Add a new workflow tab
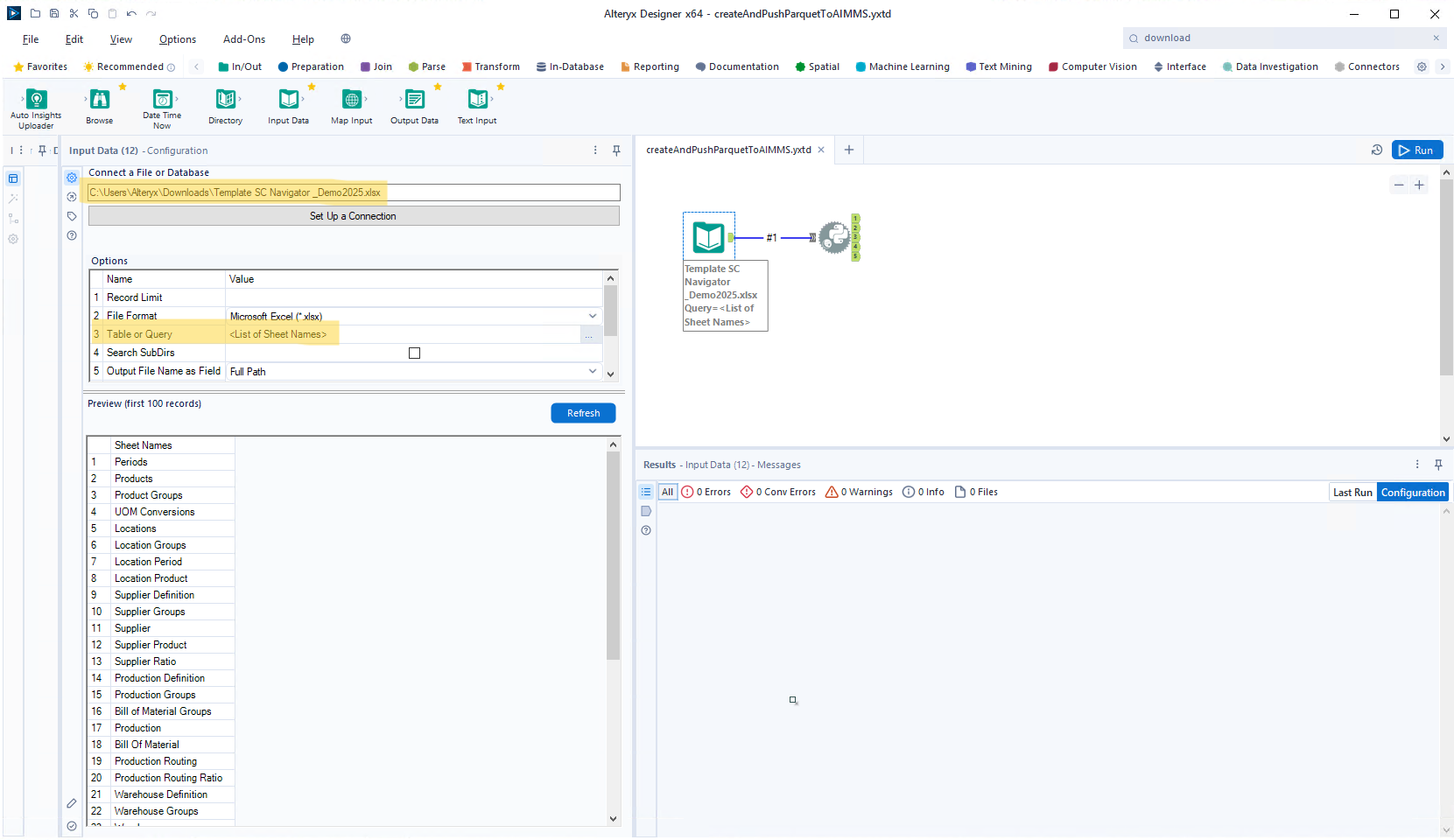 click(848, 150)
